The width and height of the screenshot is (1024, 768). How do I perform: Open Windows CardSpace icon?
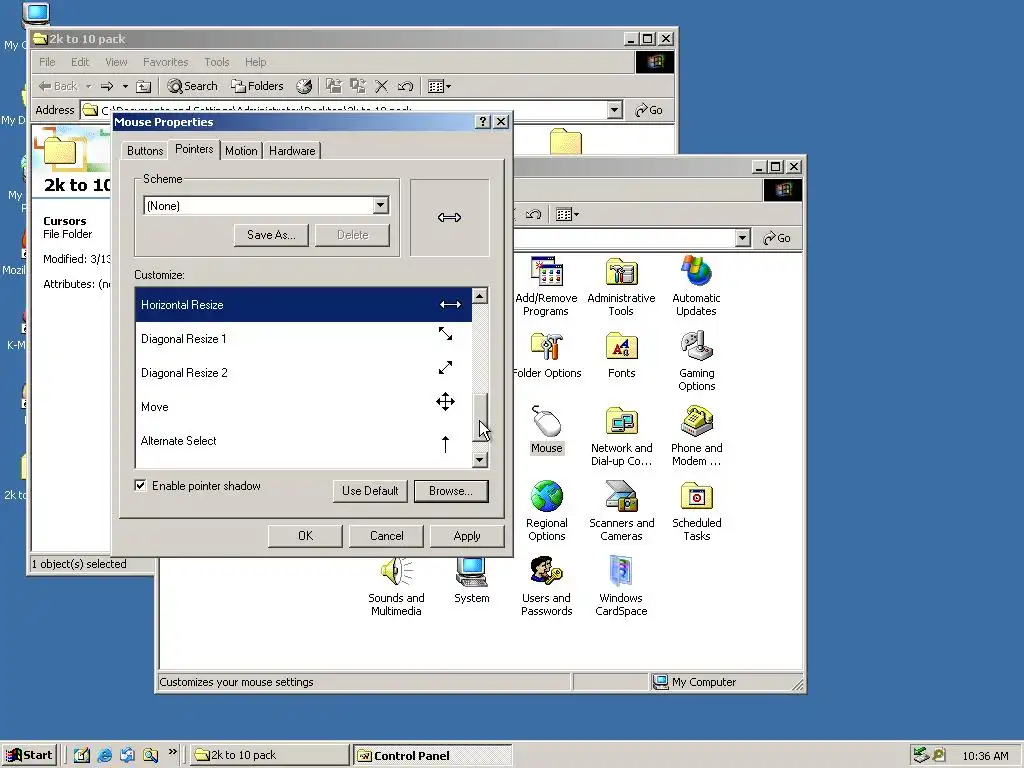621,586
